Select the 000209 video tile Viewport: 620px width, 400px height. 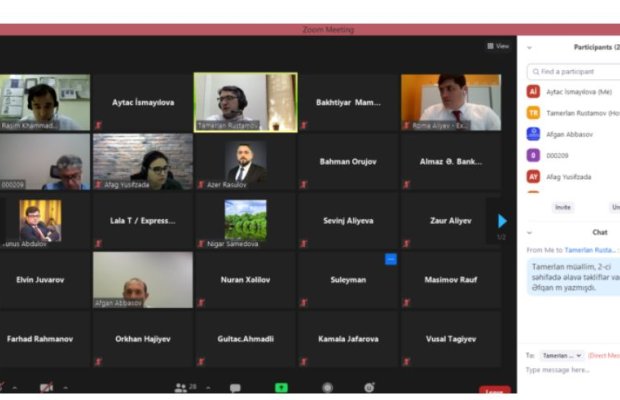pos(45,162)
